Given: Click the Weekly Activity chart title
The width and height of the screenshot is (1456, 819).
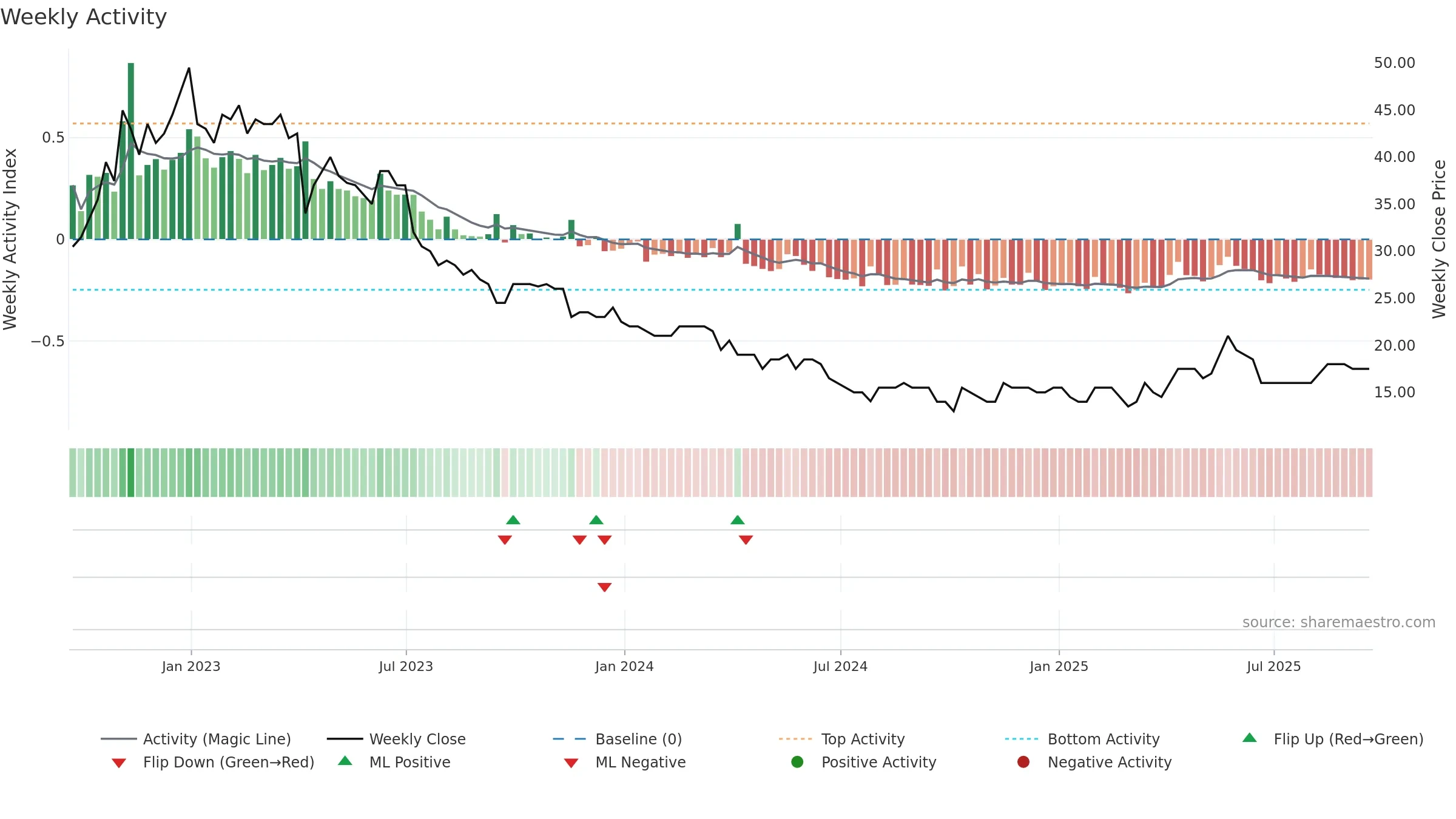Looking at the screenshot, I should (84, 17).
